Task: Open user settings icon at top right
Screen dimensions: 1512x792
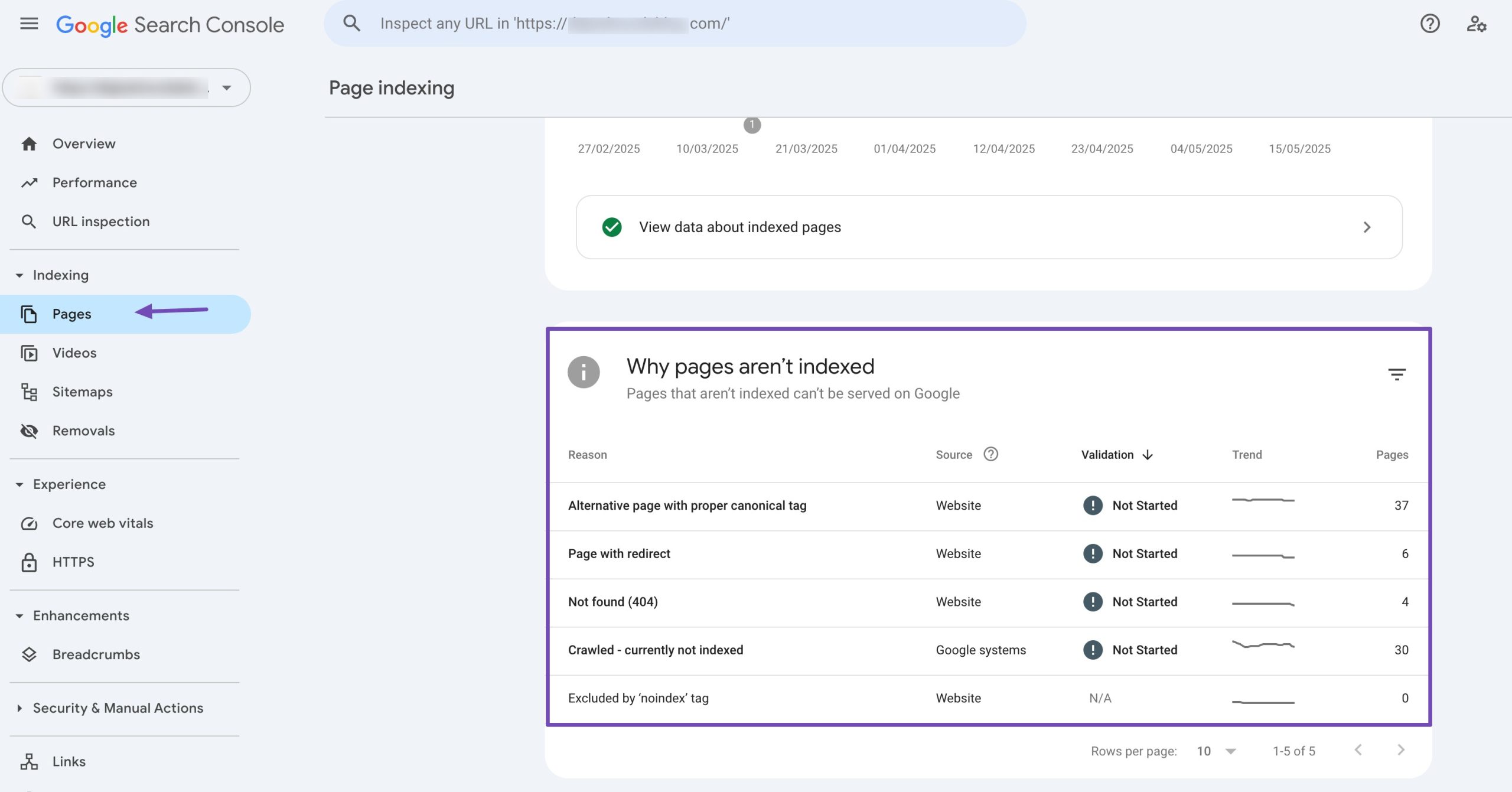Action: pos(1476,24)
